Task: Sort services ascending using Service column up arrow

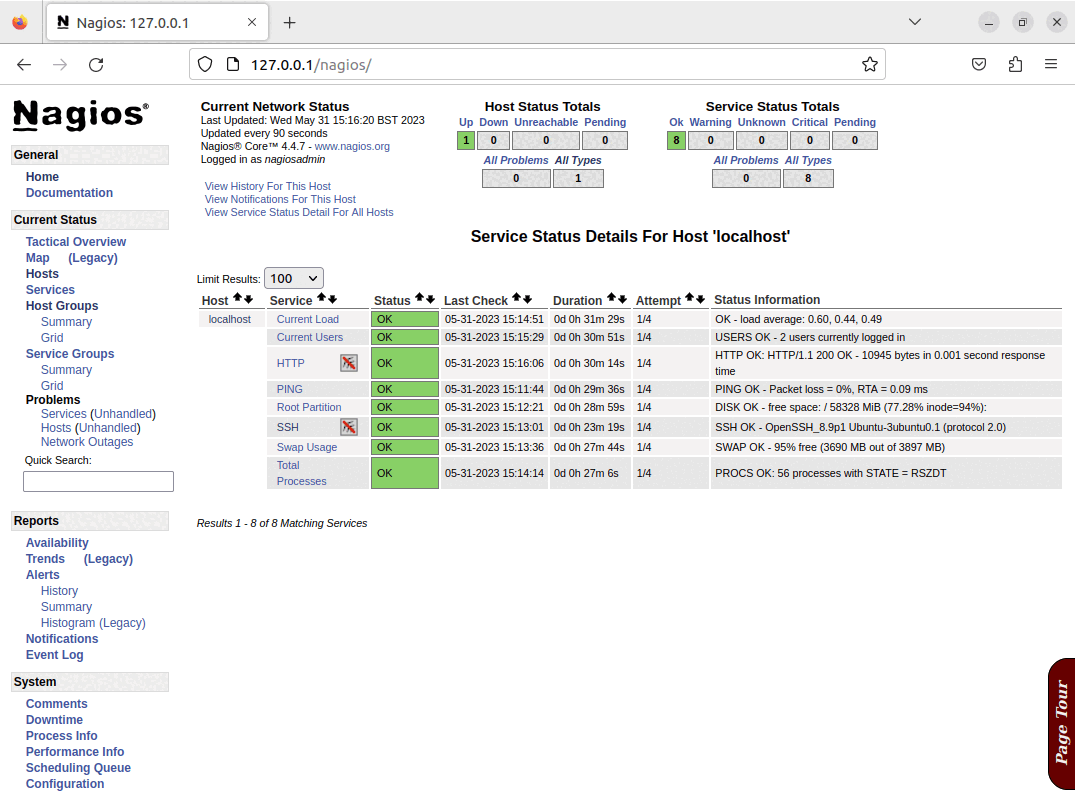Action: pyautogui.click(x=323, y=298)
